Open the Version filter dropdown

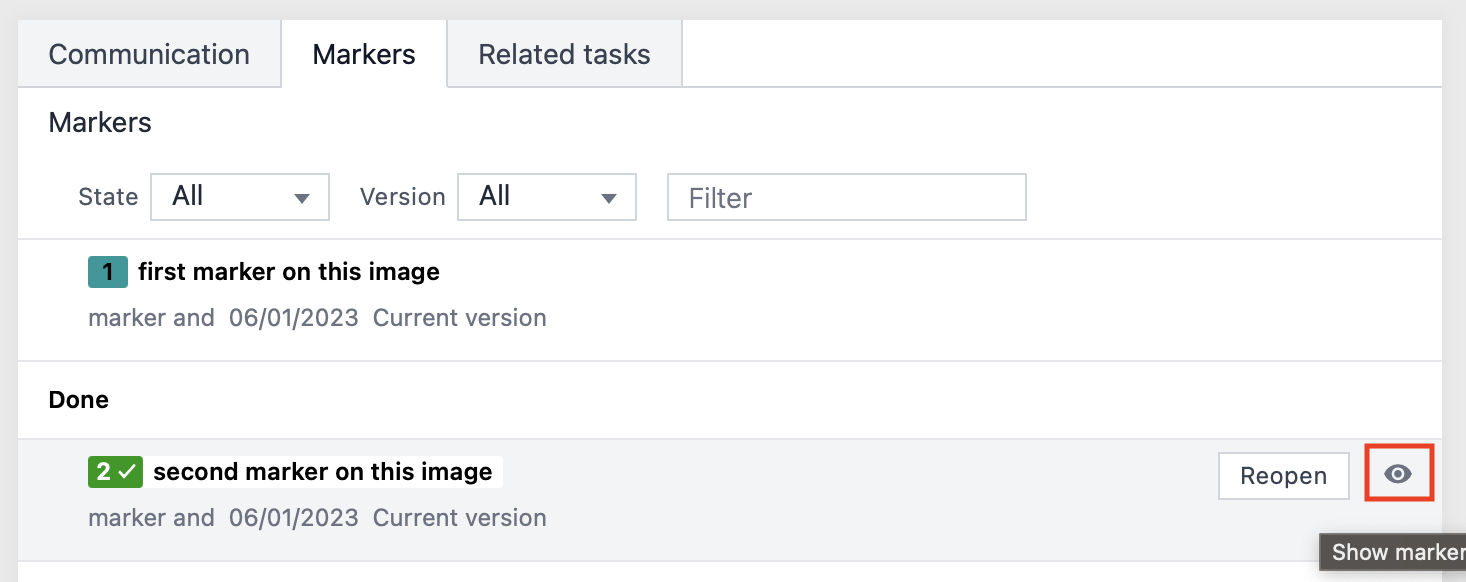coord(547,197)
